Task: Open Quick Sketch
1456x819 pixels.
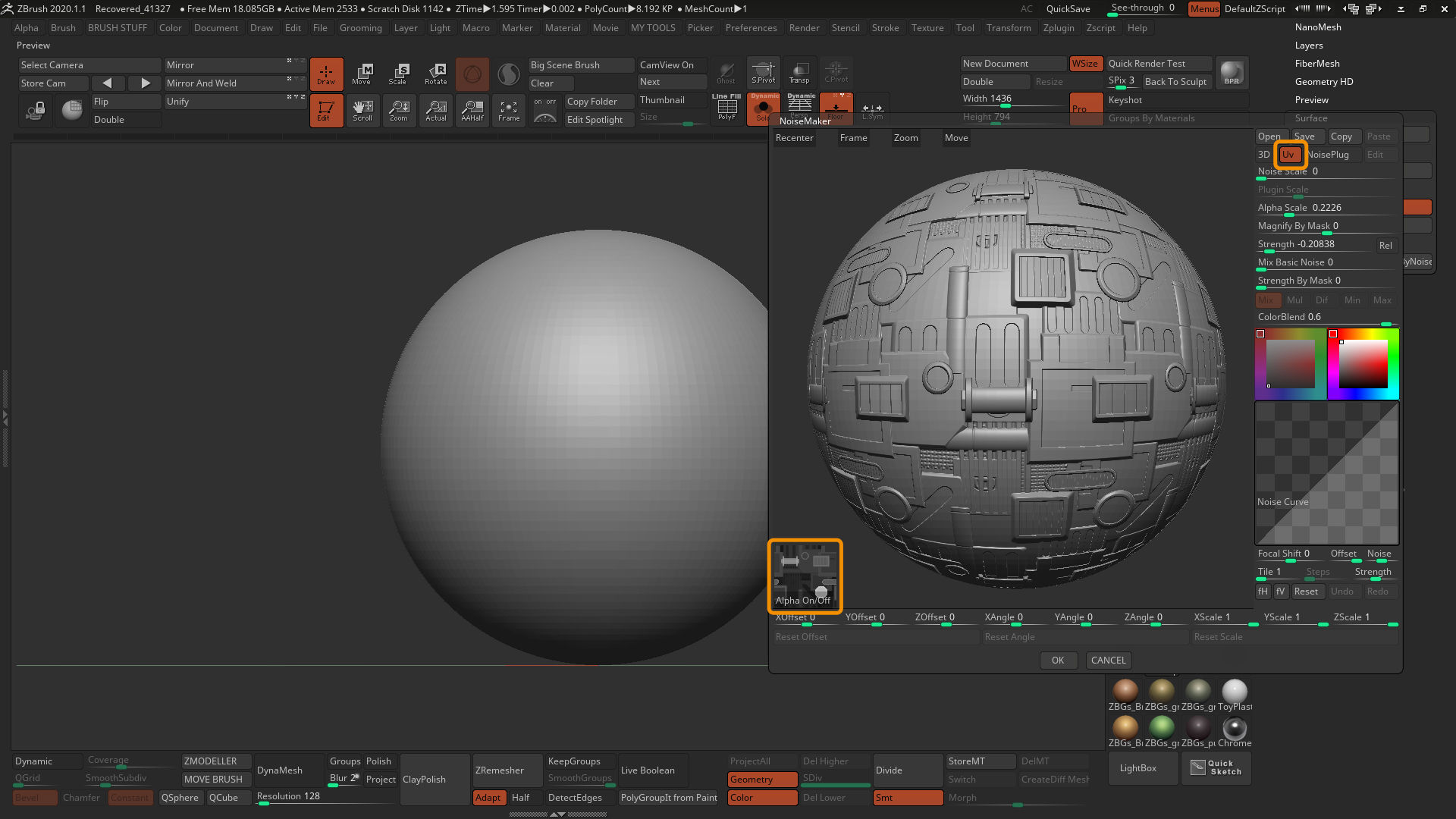Action: pyautogui.click(x=1216, y=767)
